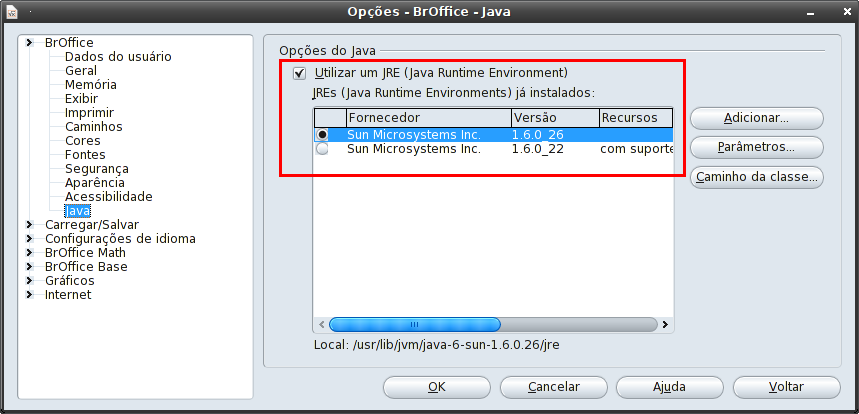Open the Parâmetros... dialog button

point(757,147)
